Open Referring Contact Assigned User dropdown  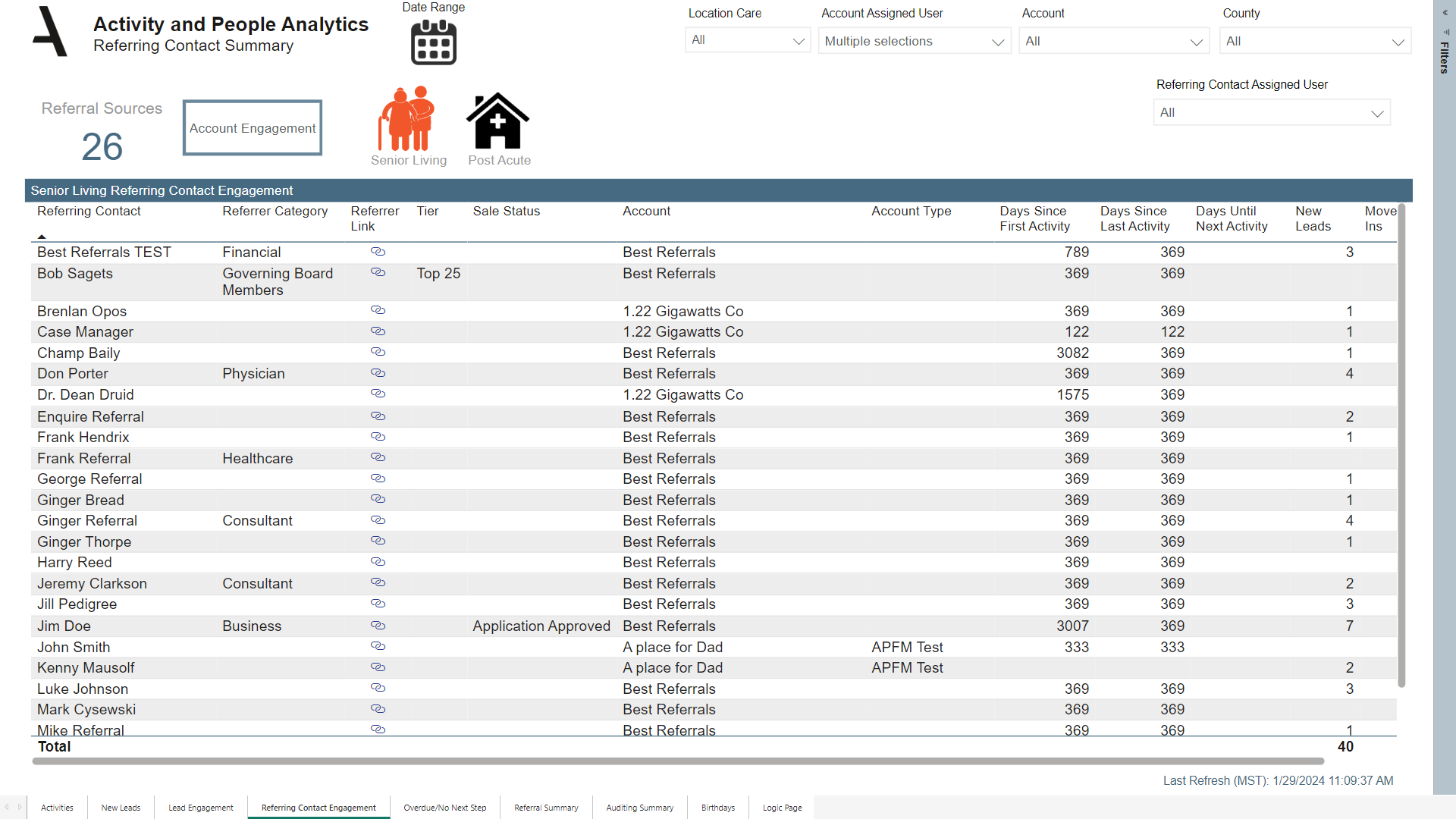pyautogui.click(x=1271, y=113)
